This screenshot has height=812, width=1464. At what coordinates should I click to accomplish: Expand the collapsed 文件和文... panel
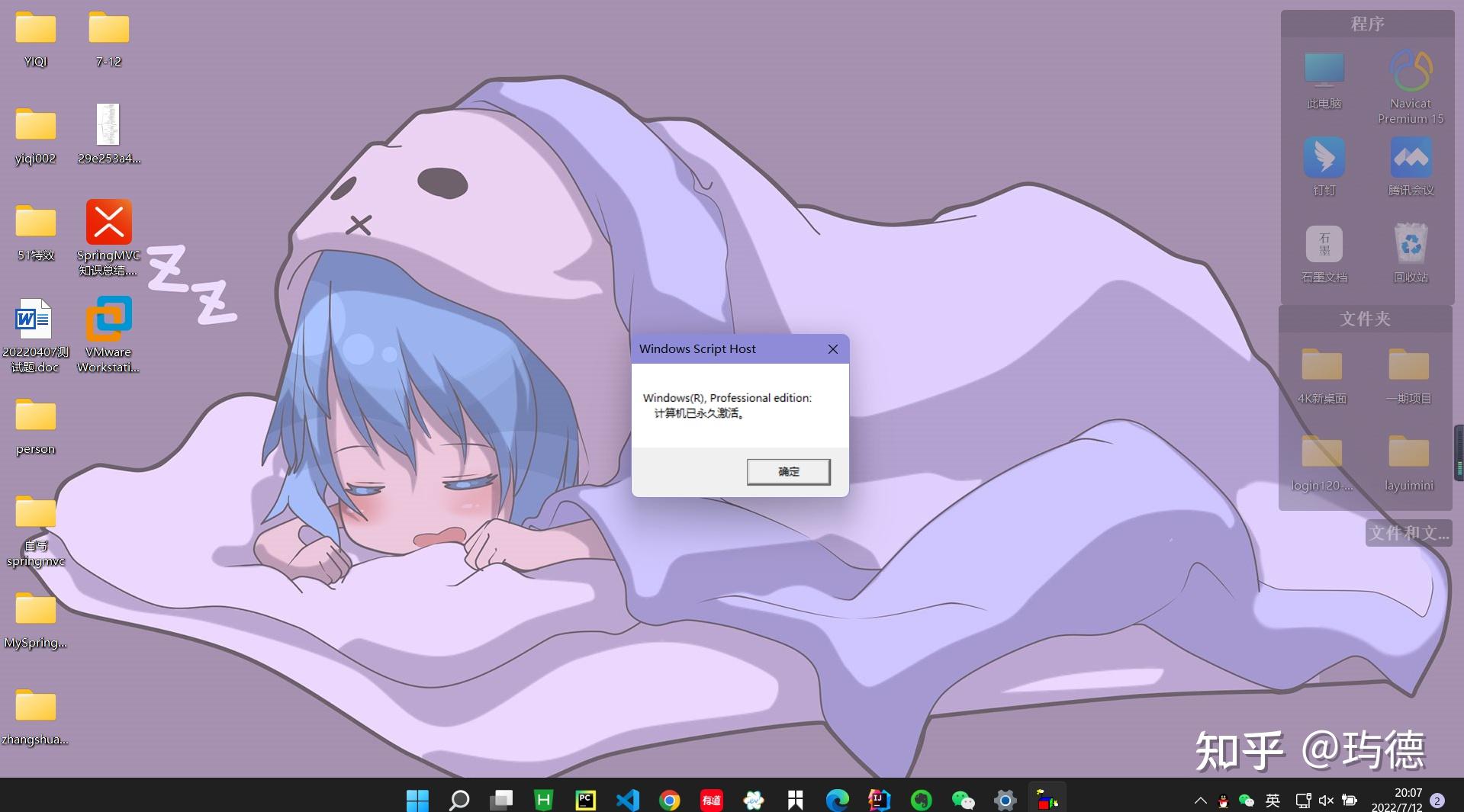pyautogui.click(x=1408, y=533)
